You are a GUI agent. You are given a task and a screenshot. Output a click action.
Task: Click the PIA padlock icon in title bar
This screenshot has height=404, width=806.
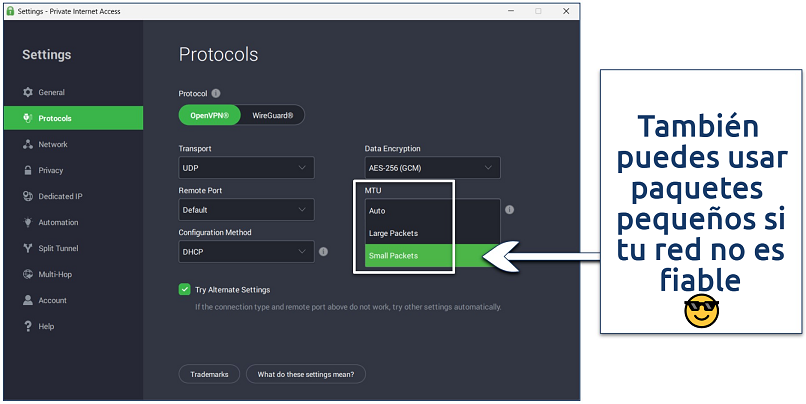(10, 11)
